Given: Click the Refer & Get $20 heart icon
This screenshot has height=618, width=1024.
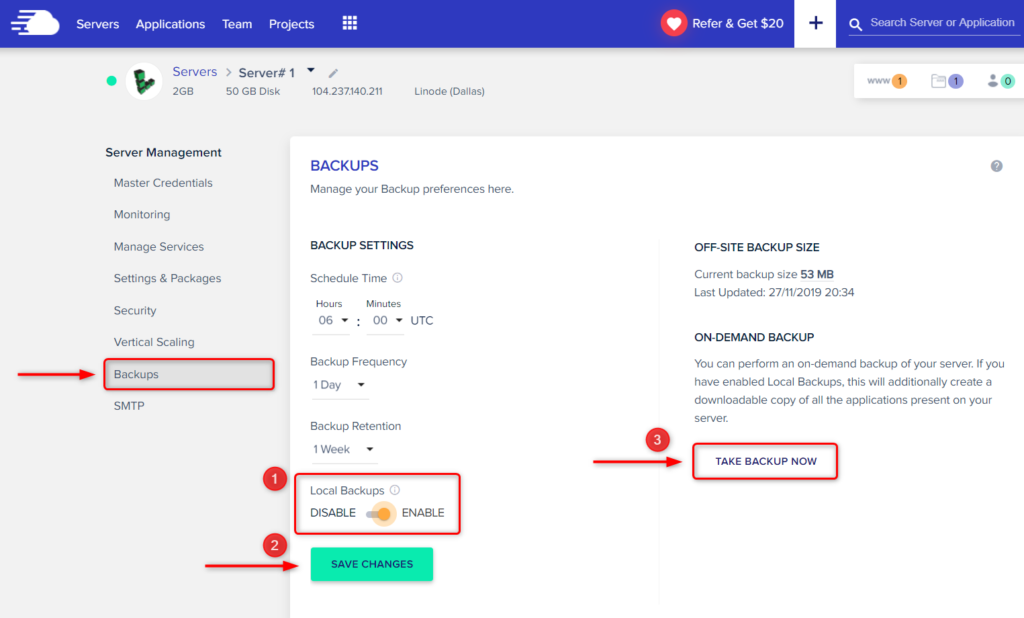Looking at the screenshot, I should (x=671, y=23).
